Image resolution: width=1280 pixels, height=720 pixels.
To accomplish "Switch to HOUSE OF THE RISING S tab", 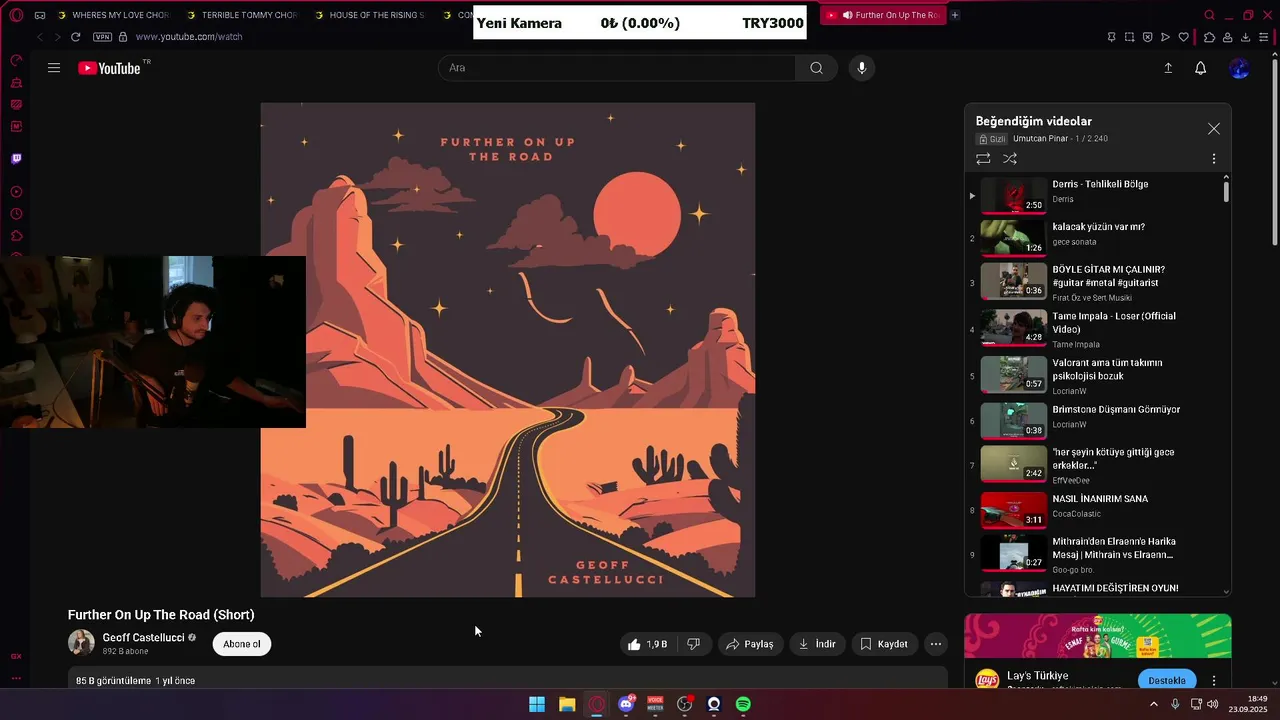I will coord(369,15).
